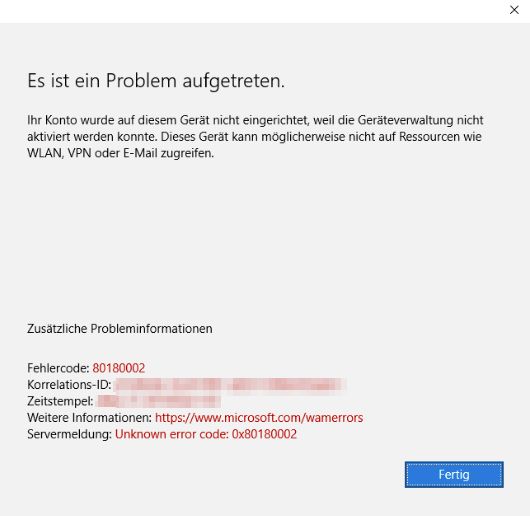Select the Servermeldung label

click(69, 434)
